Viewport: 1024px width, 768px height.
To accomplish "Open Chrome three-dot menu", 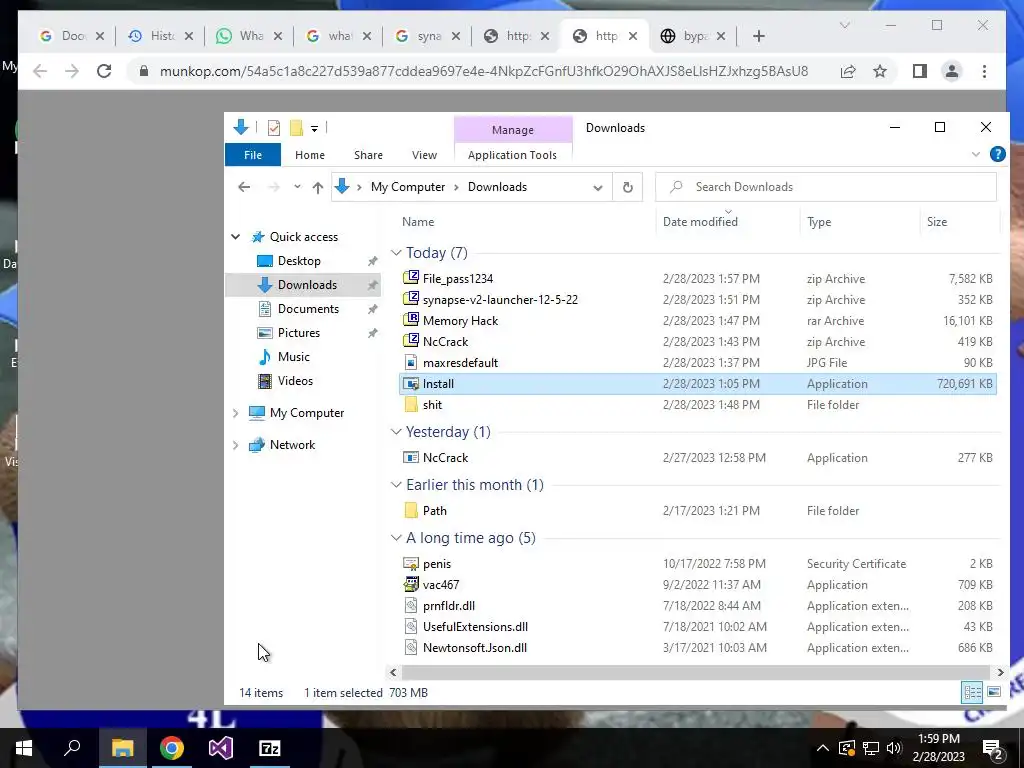I will pos(984,71).
